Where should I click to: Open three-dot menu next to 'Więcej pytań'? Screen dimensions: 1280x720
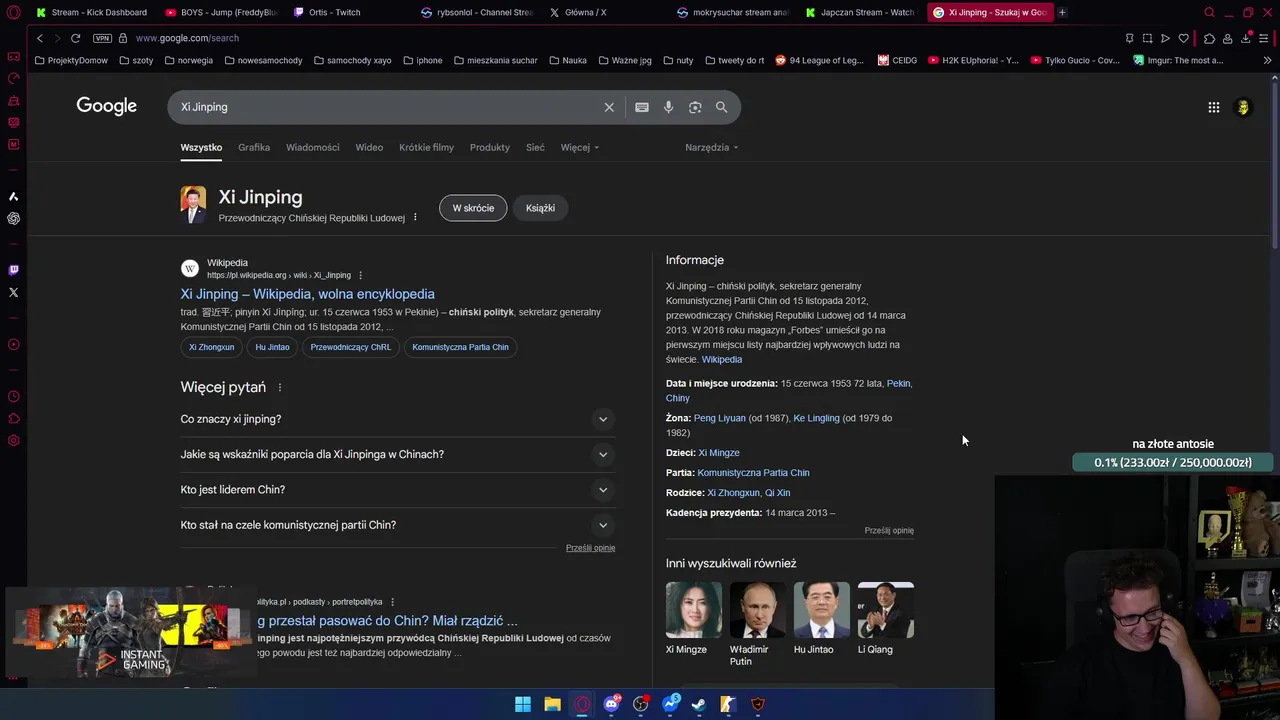[280, 387]
